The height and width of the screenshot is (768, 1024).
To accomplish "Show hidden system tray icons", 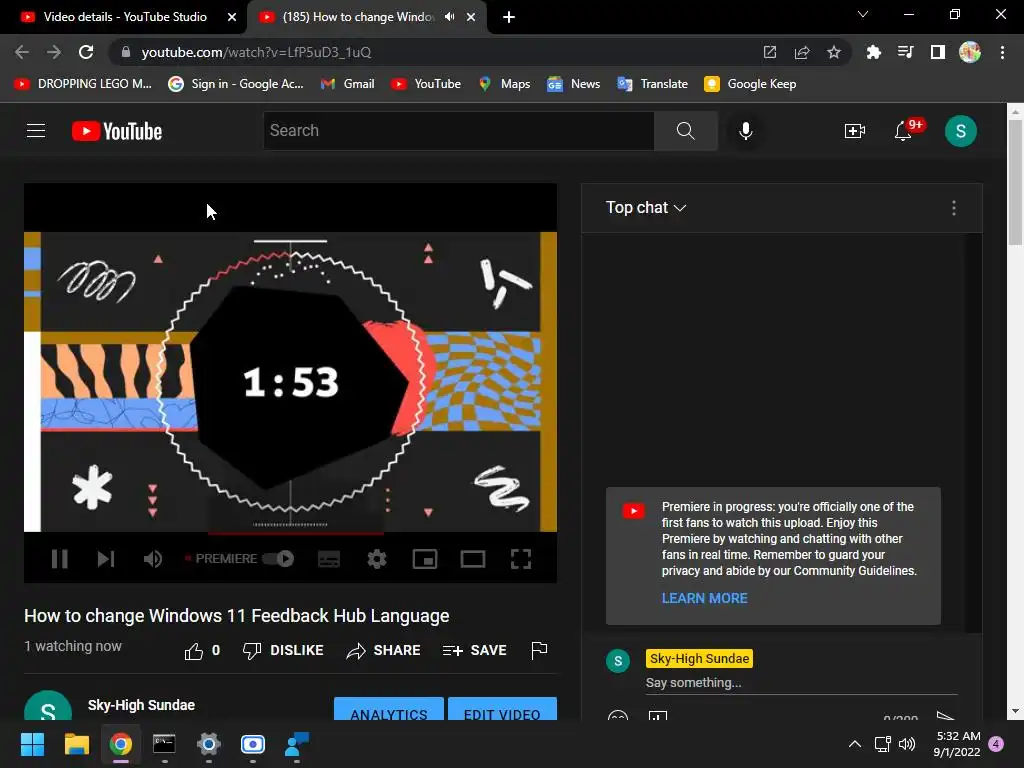I will tap(854, 744).
